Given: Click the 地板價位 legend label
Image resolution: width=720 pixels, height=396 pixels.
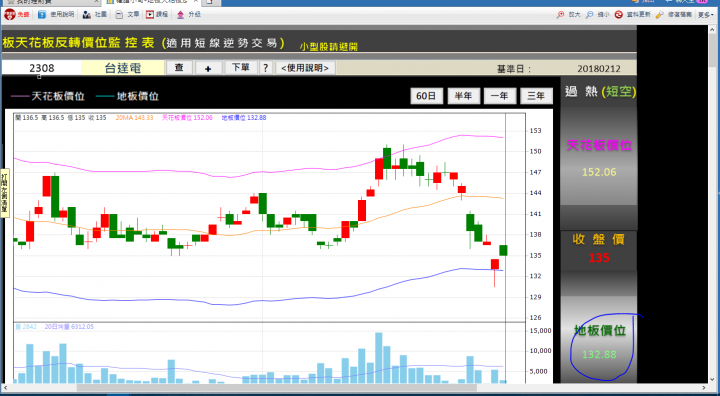Looking at the screenshot, I should [x=137, y=96].
